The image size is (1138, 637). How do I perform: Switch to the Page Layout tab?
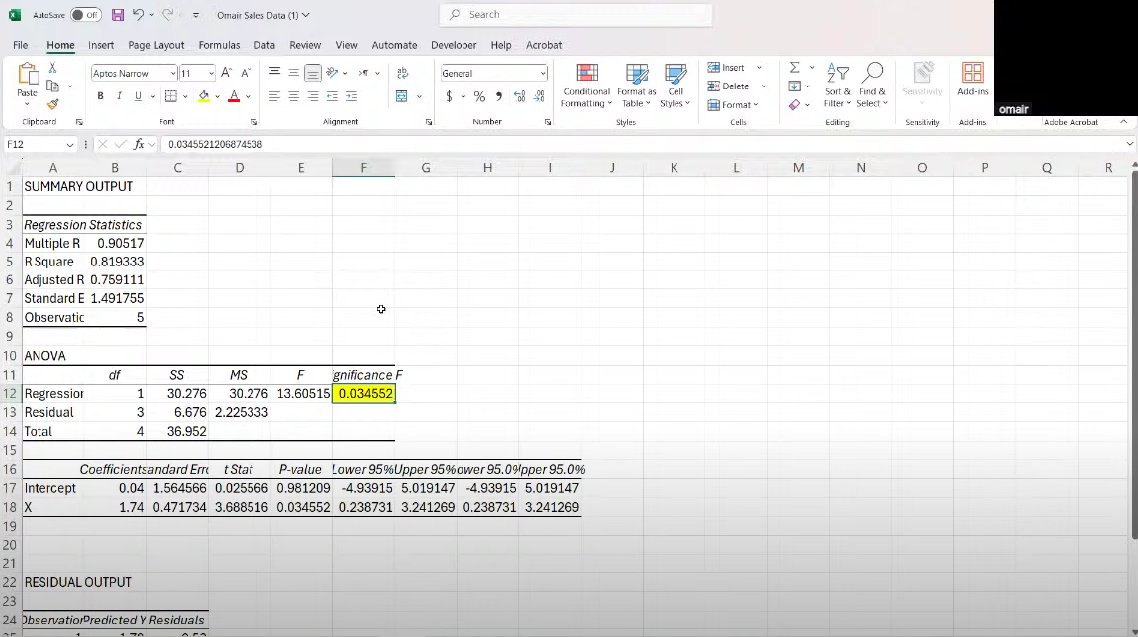[156, 45]
